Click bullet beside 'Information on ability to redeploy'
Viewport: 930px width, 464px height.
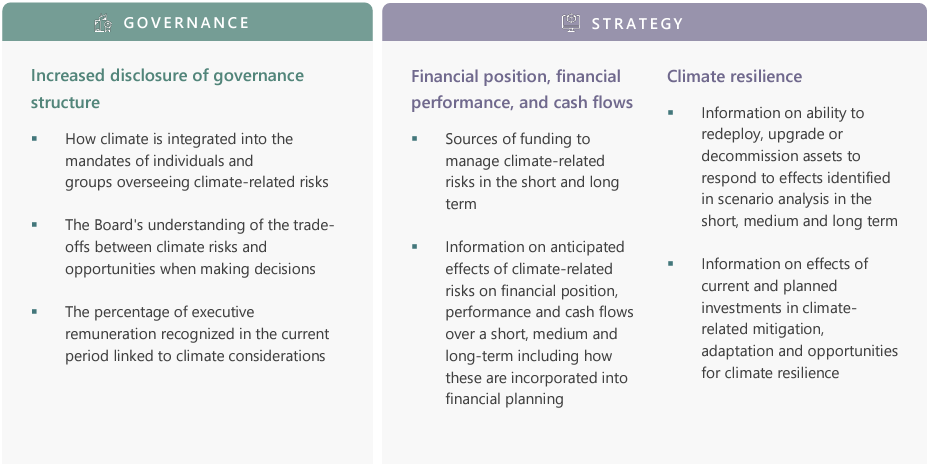coord(671,112)
